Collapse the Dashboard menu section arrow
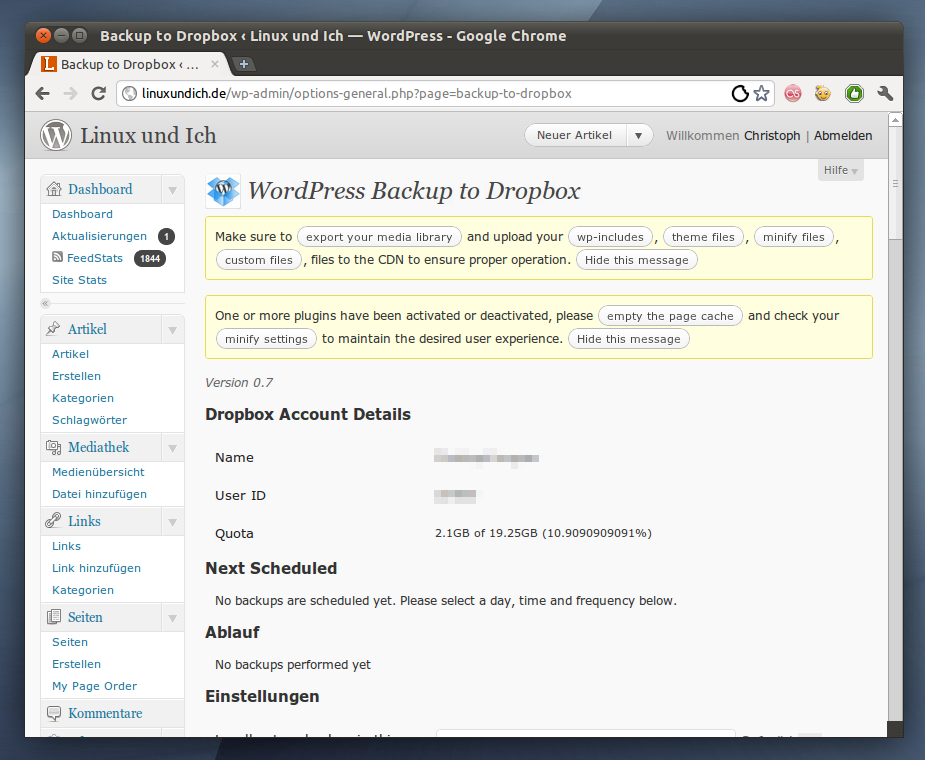 point(172,190)
